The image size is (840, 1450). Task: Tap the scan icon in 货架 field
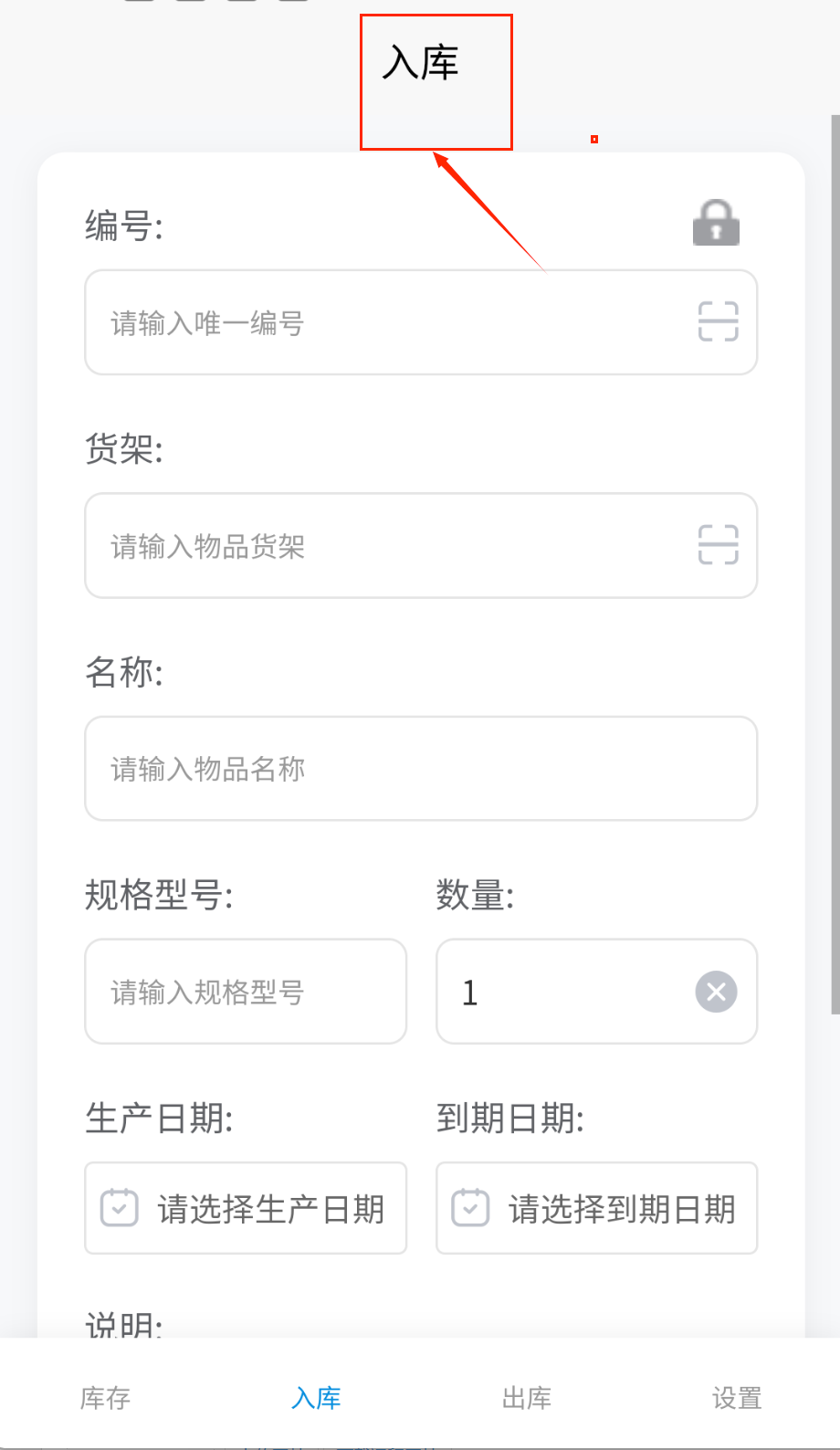[x=718, y=545]
